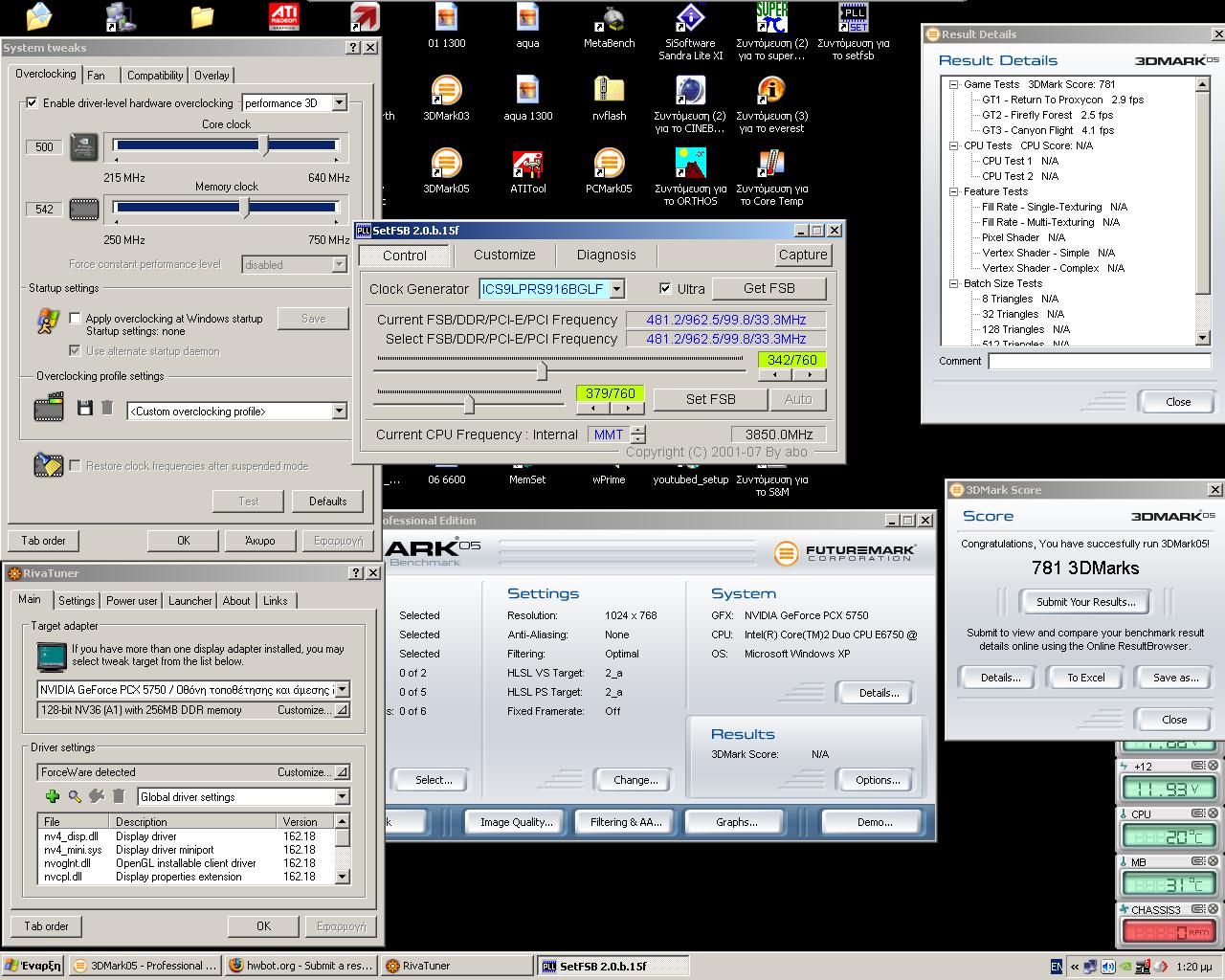The width and height of the screenshot is (1225, 980).
Task: Click the volume tray icon
Action: [1108, 967]
